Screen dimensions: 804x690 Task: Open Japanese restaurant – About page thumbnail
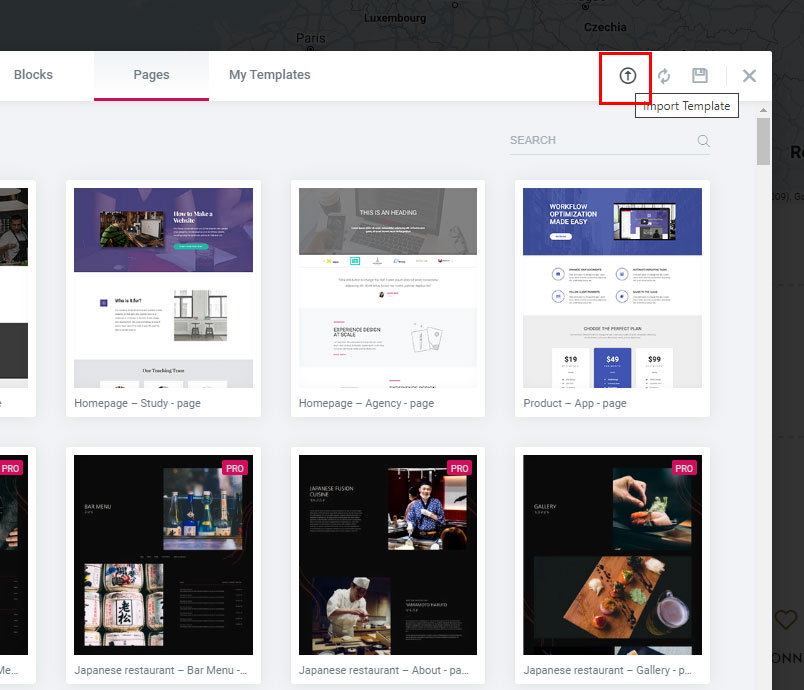388,555
